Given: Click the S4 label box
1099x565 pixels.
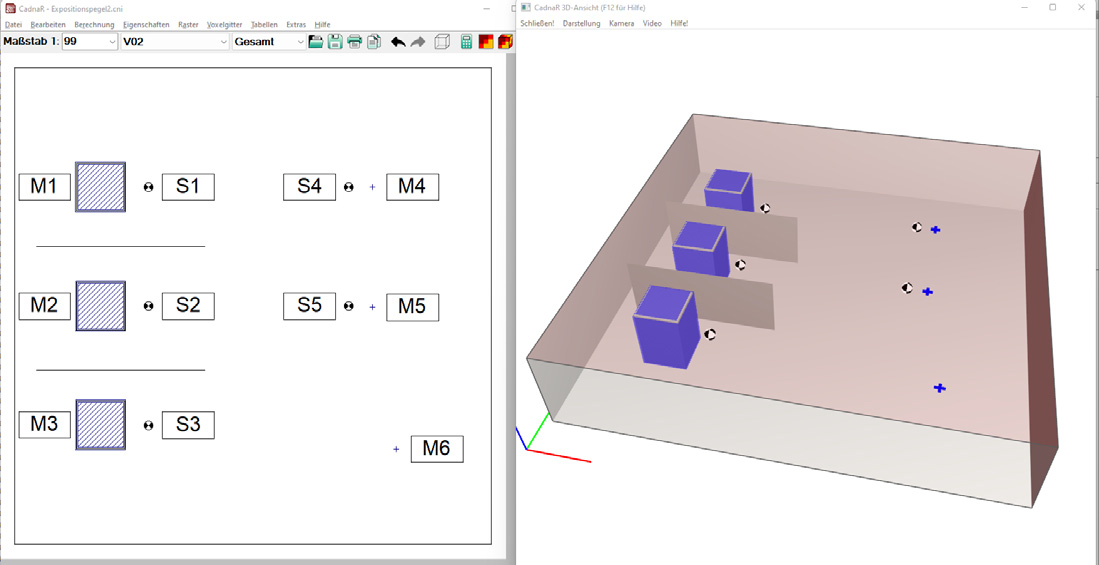Looking at the screenshot, I should [309, 187].
